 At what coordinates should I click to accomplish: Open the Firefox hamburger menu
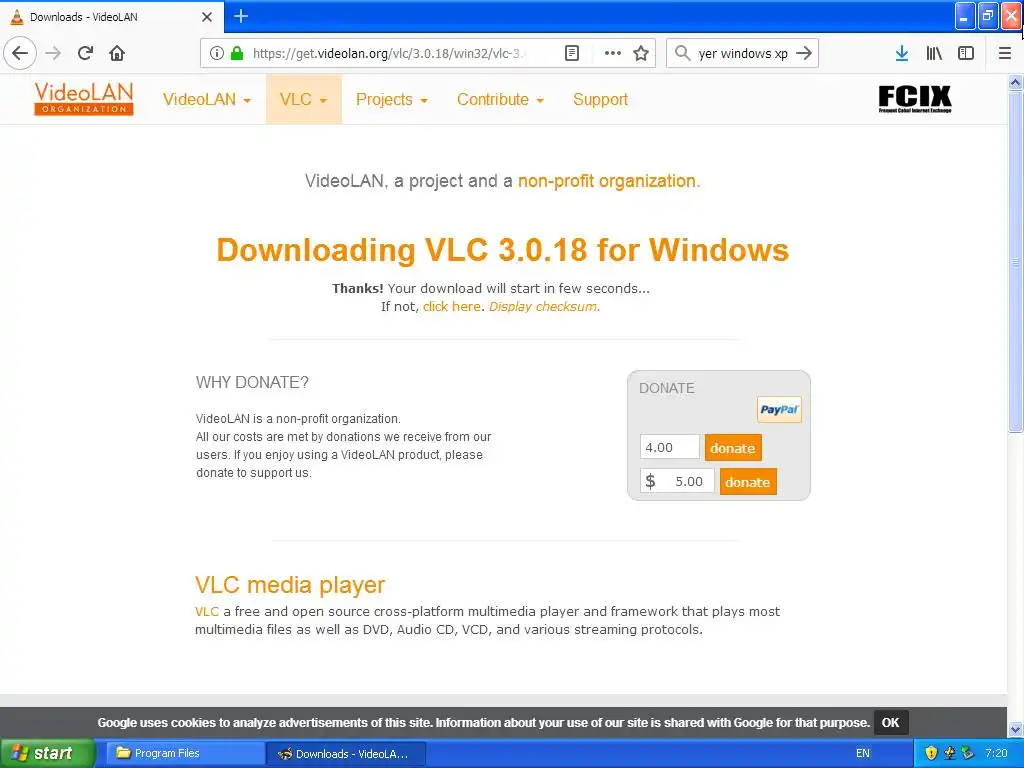[1005, 53]
